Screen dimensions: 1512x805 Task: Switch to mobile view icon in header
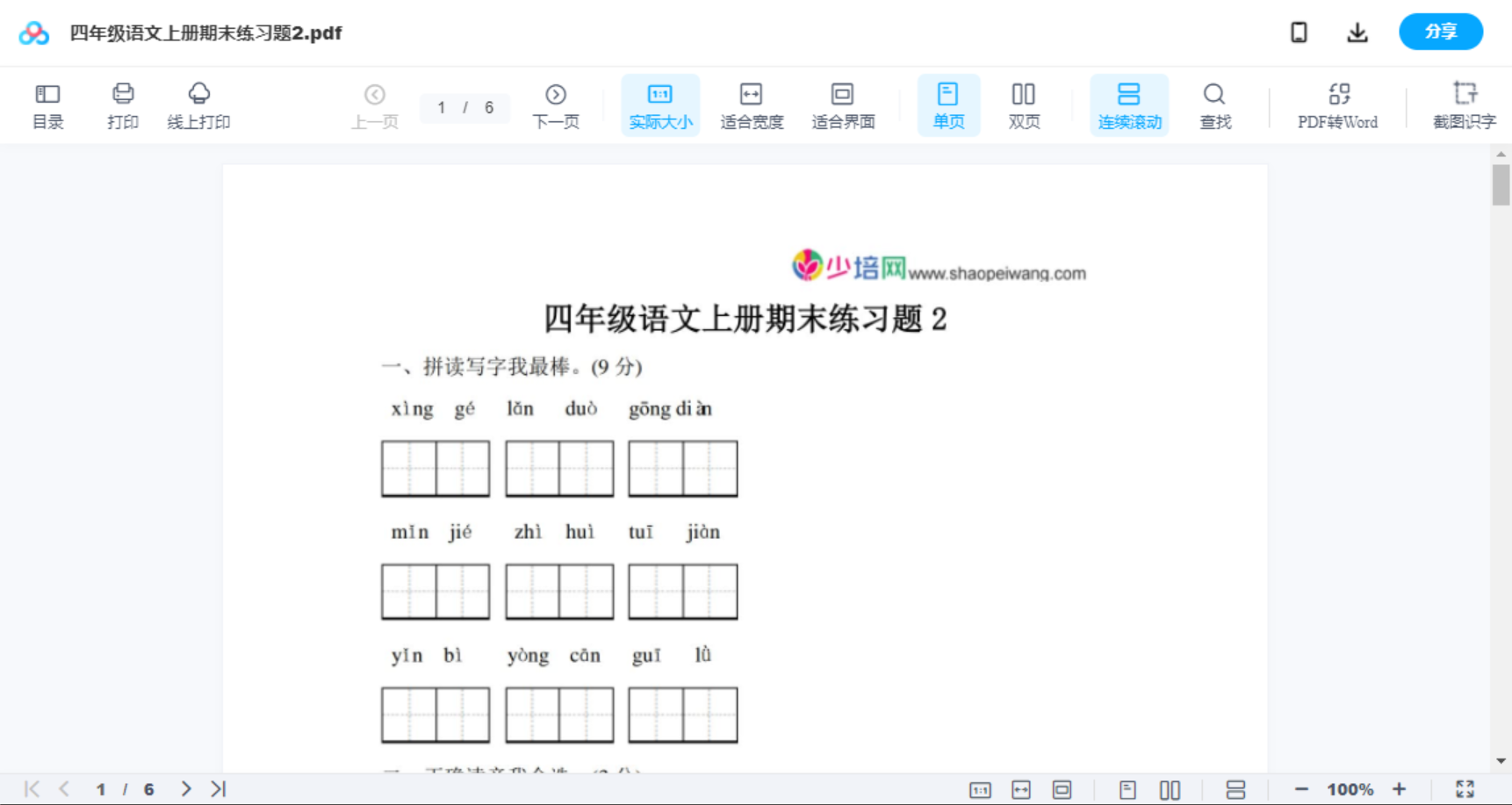(1299, 32)
